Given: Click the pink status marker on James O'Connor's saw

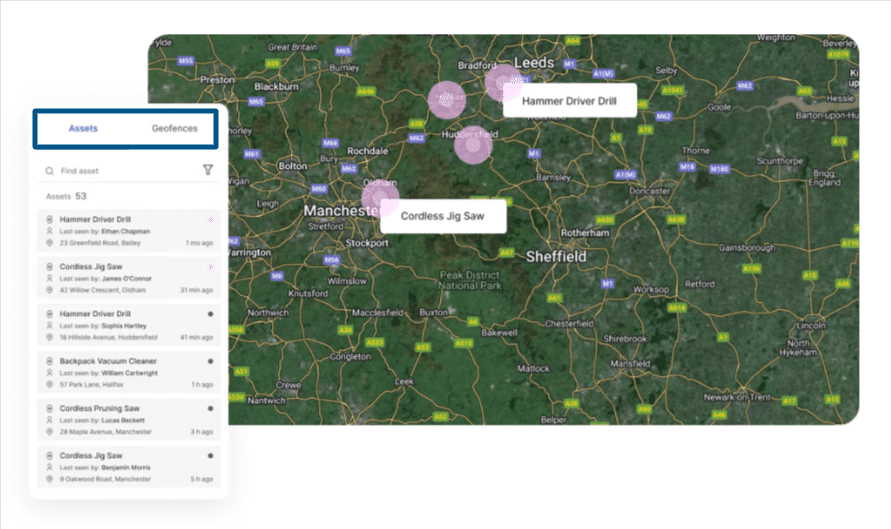Looking at the screenshot, I should coord(210,266).
